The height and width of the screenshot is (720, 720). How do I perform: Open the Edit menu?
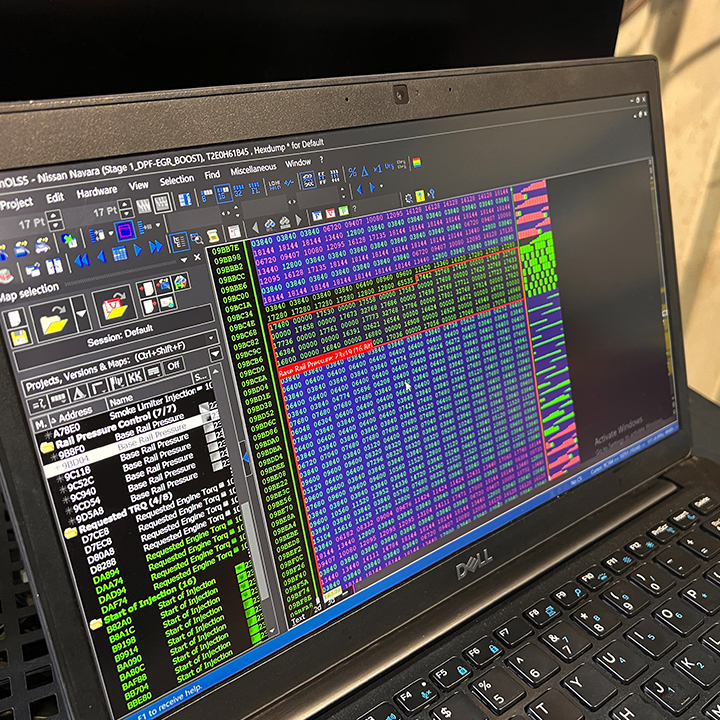55,197
